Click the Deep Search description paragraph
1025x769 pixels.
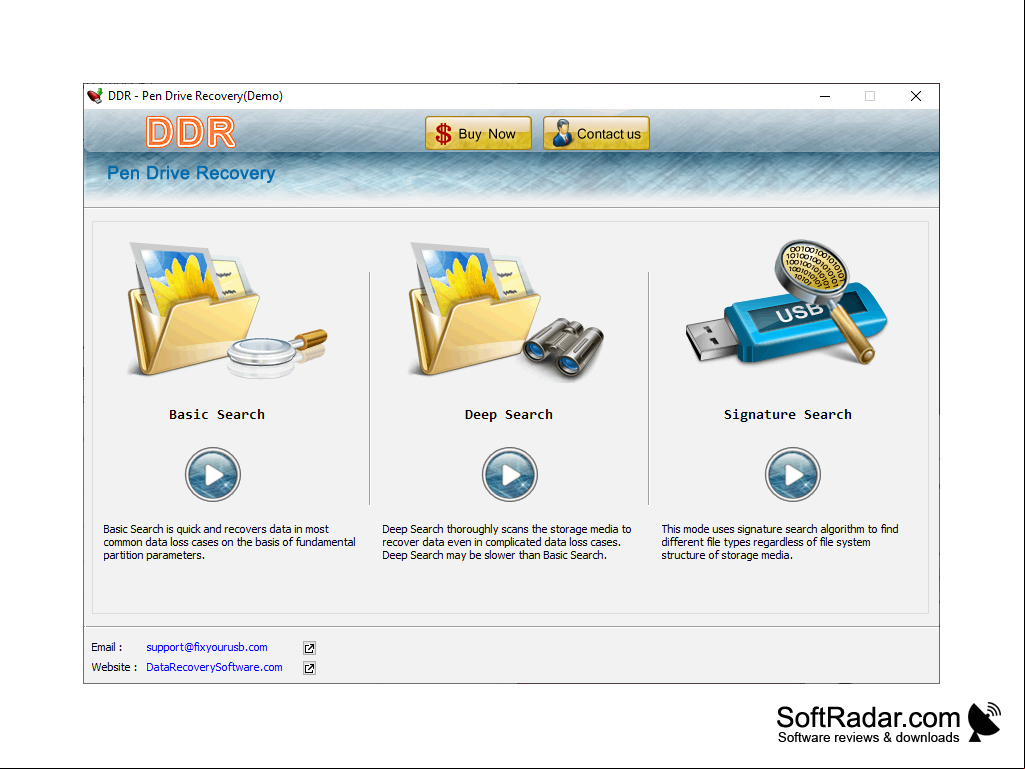pyautogui.click(x=507, y=542)
